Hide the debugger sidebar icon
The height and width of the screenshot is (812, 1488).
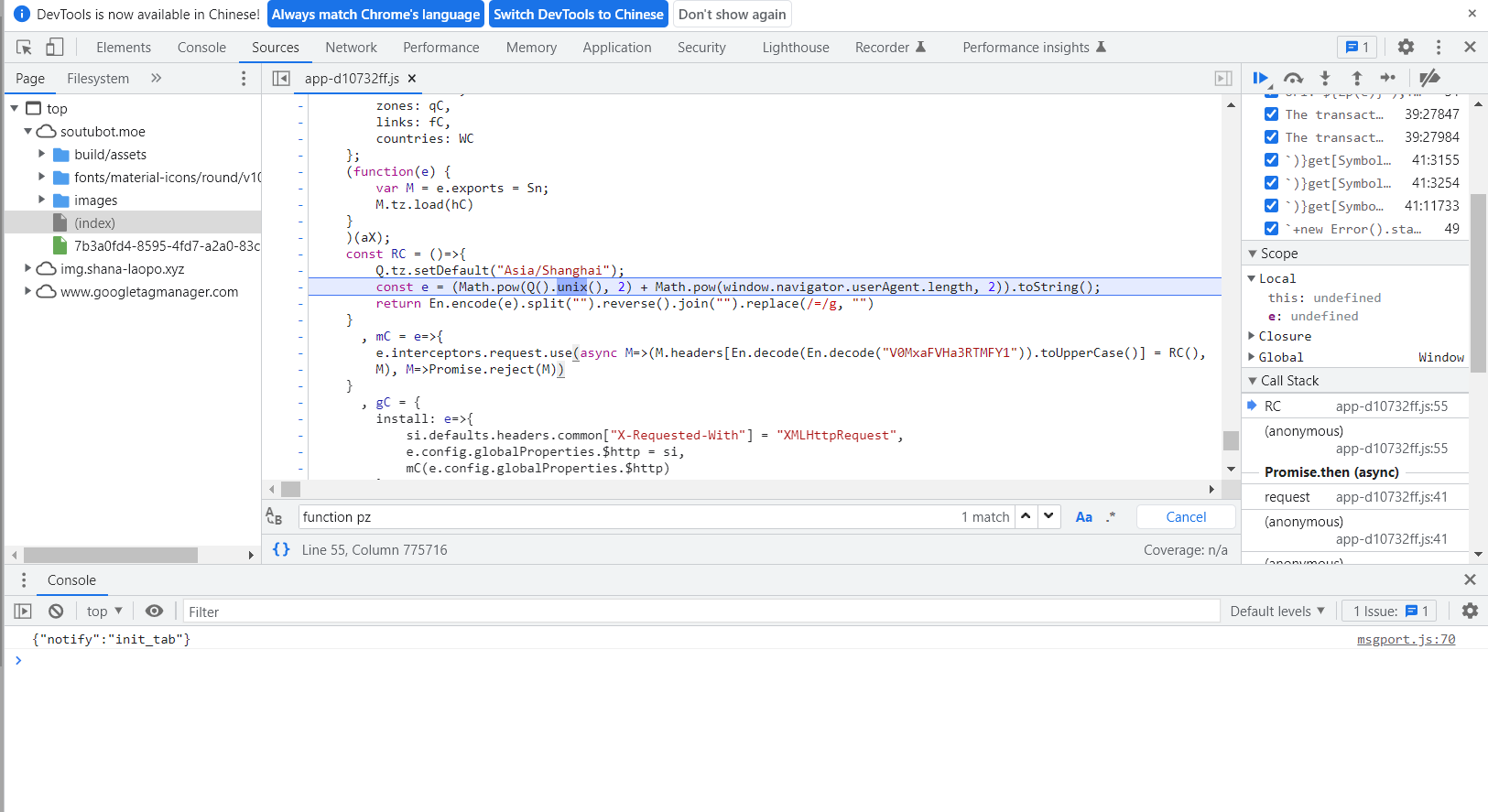tap(1223, 79)
